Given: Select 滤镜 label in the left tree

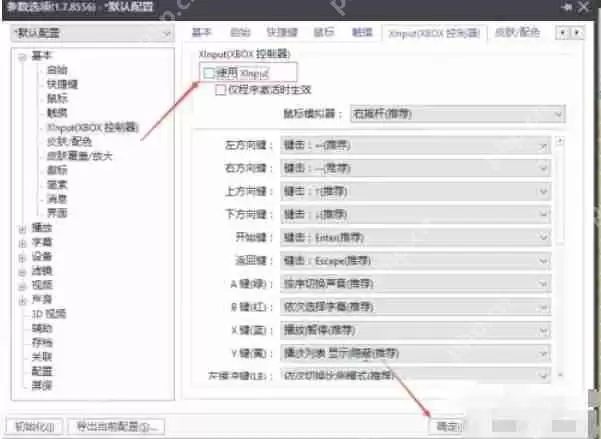Looking at the screenshot, I should point(42,271).
